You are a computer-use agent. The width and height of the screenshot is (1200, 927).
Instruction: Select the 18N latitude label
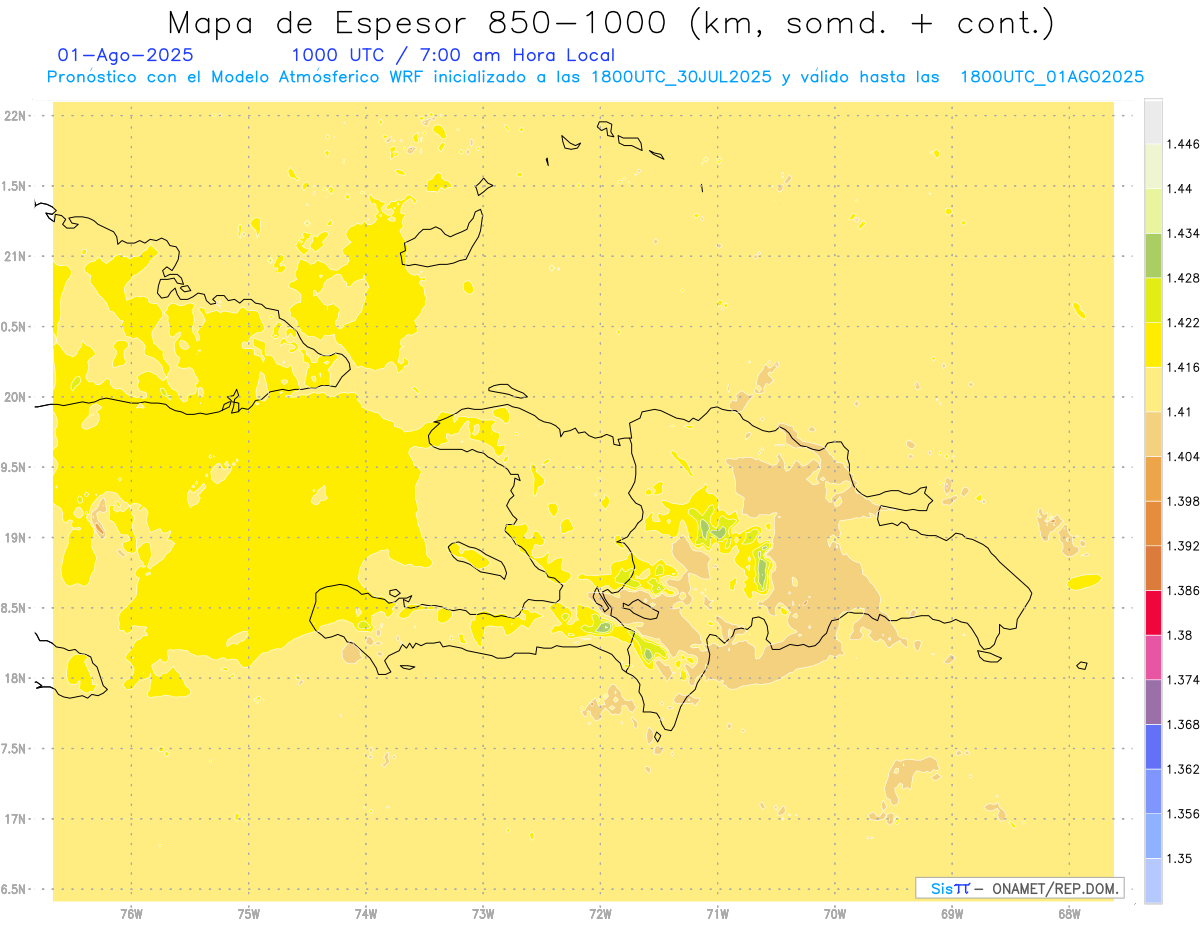[x=16, y=679]
